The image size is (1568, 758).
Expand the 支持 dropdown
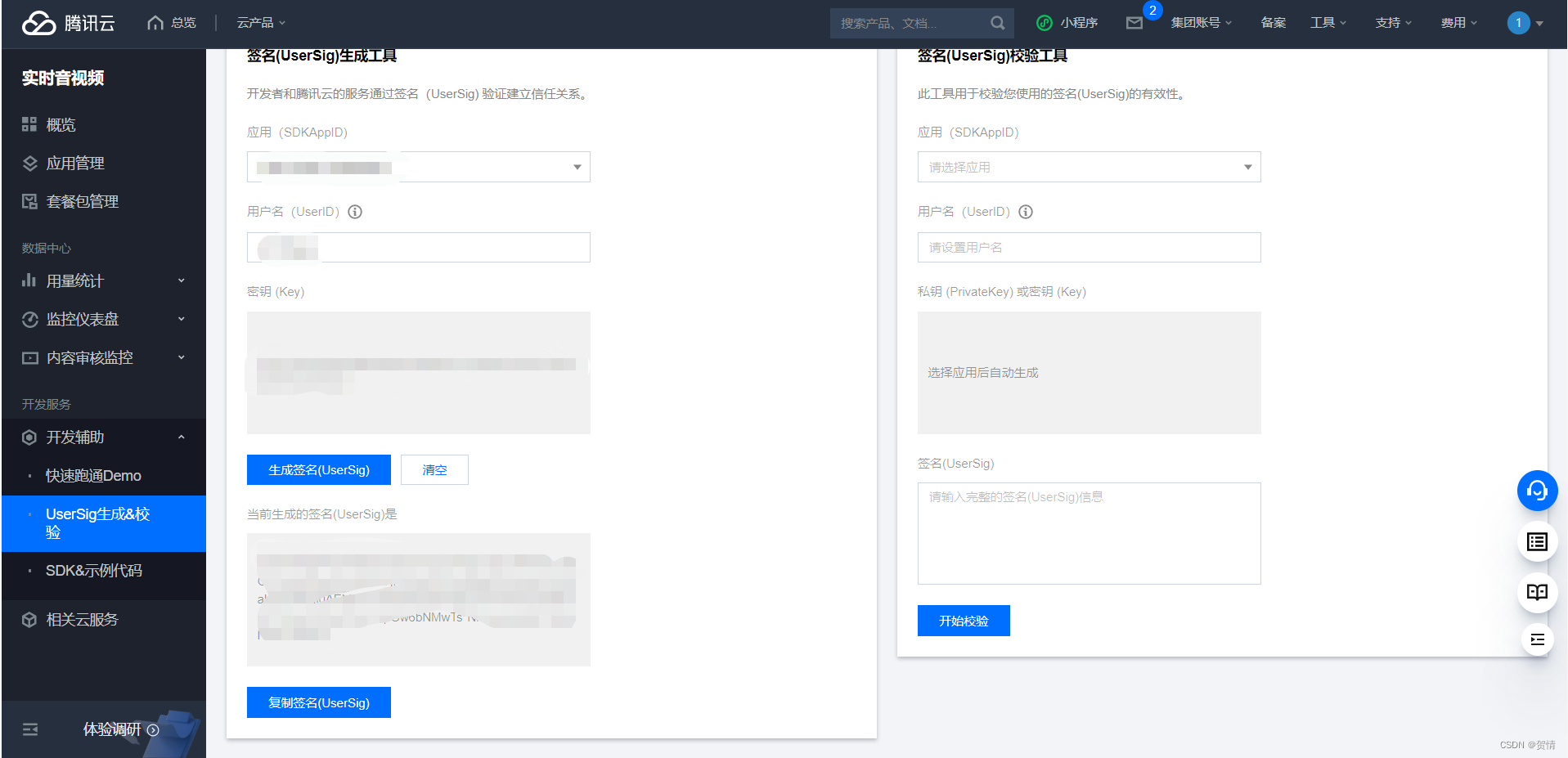point(1394,23)
